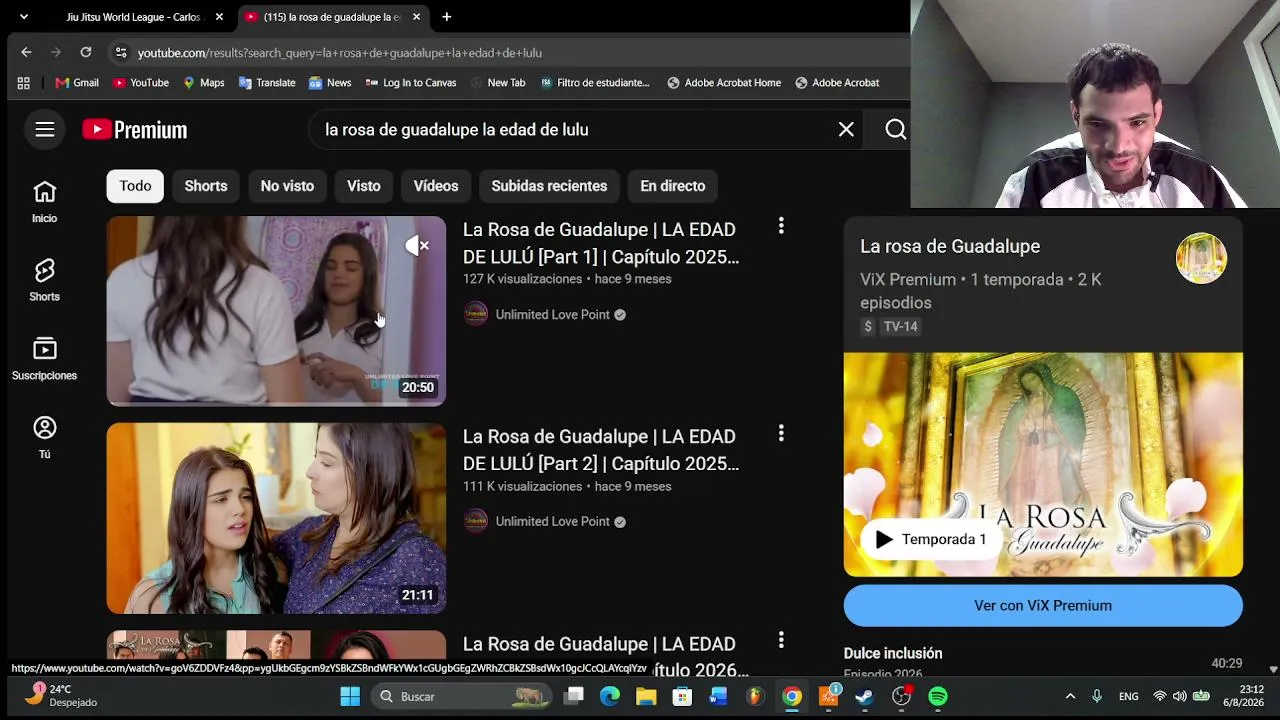Screen dimensions: 1280x720
Task: Open File Explorer from the taskbar
Action: 646,696
